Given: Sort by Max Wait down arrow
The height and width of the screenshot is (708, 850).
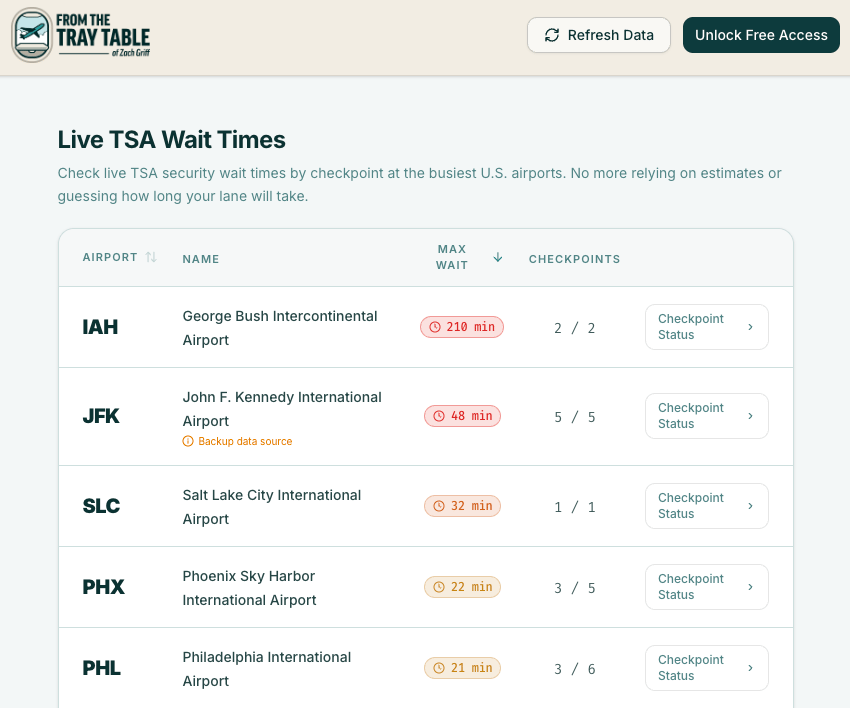Looking at the screenshot, I should click(x=498, y=257).
